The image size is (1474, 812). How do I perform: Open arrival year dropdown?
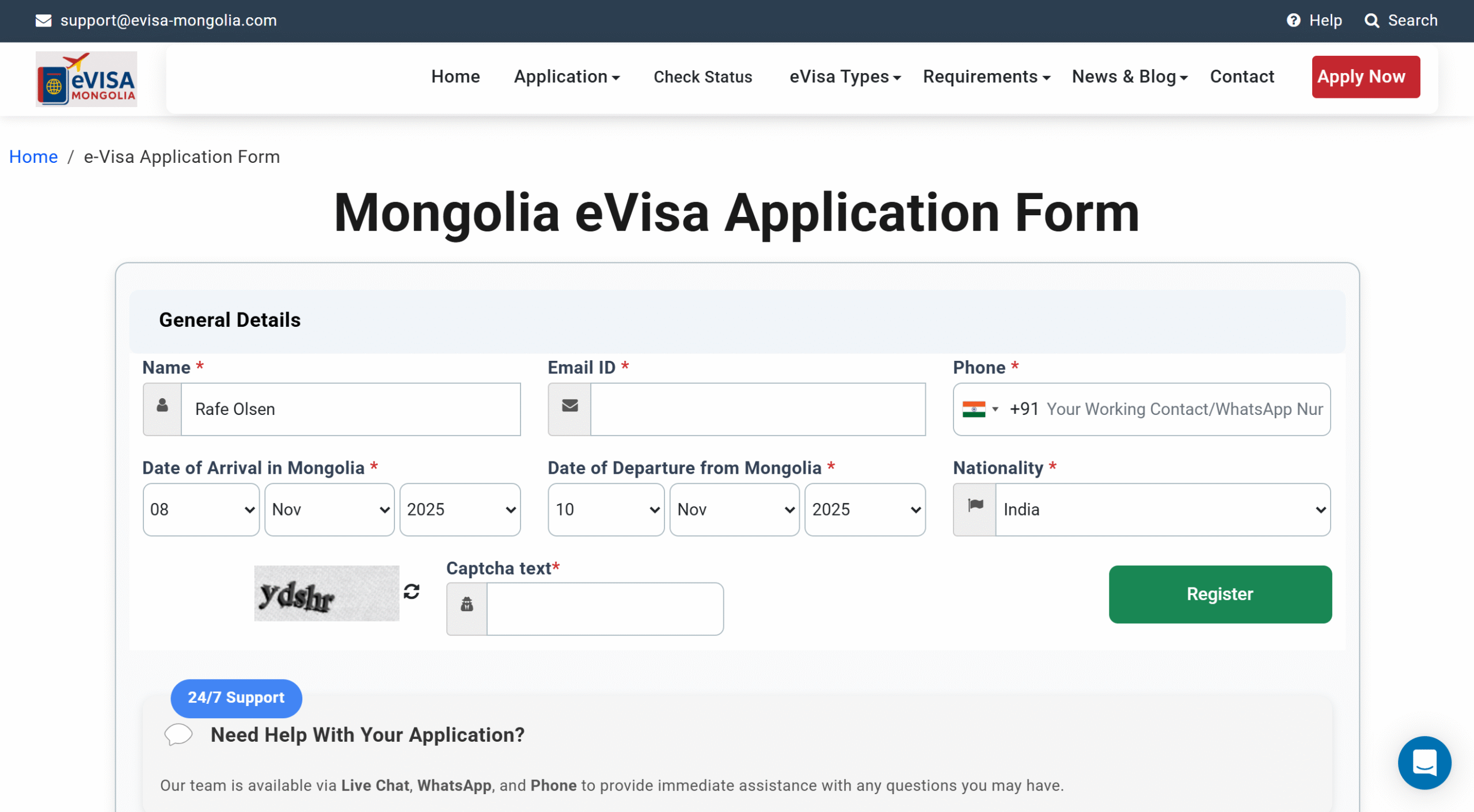click(x=460, y=510)
